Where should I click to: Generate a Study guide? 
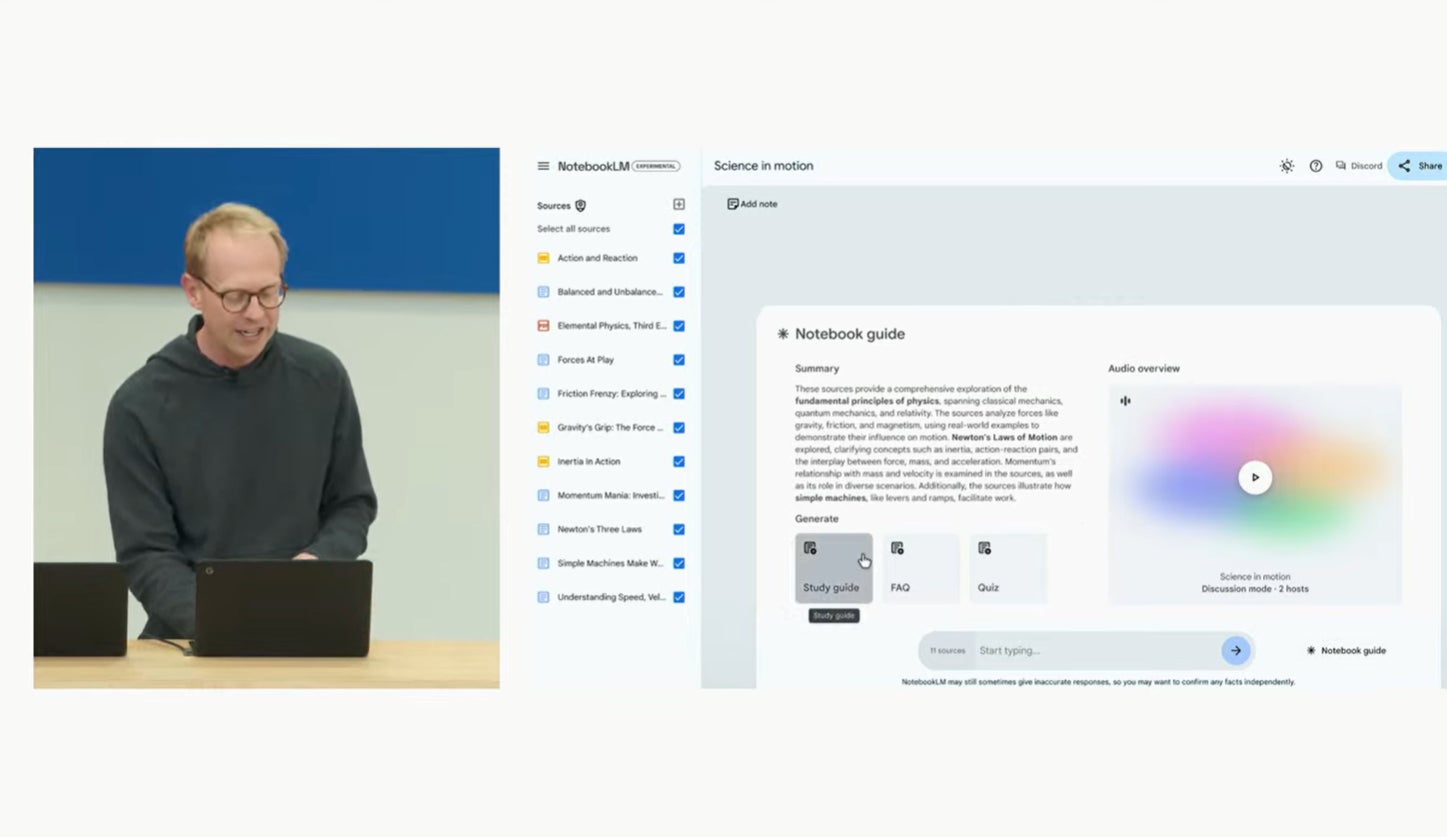(x=833, y=568)
